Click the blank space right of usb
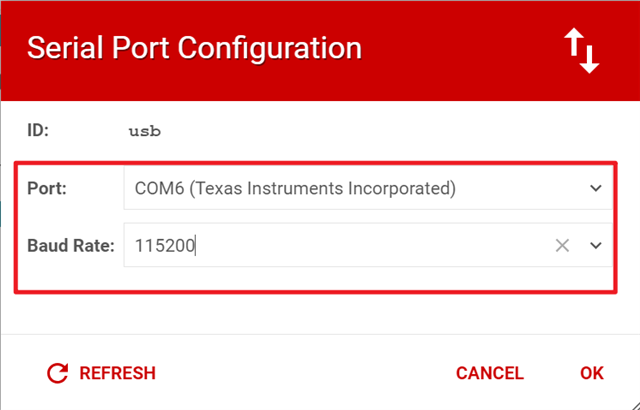Image resolution: width=640 pixels, height=410 pixels. click(x=388, y=131)
